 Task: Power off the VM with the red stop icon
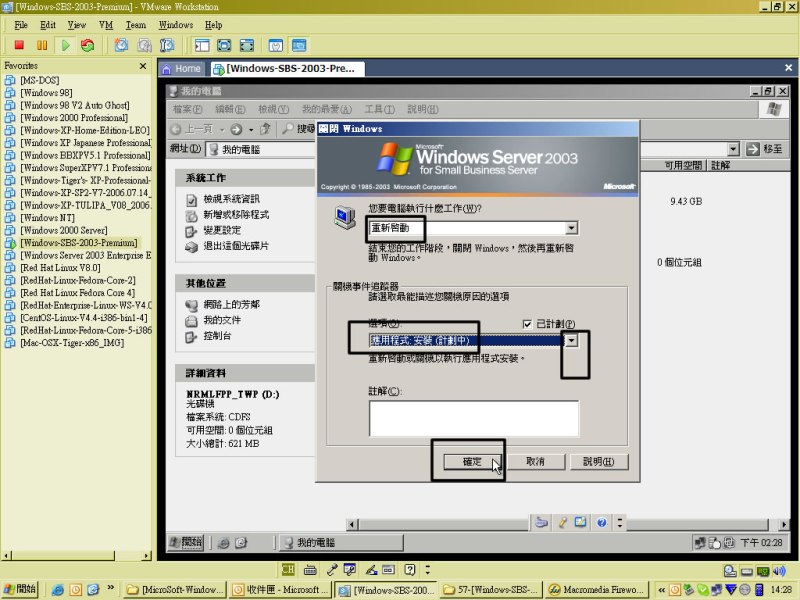(x=19, y=45)
